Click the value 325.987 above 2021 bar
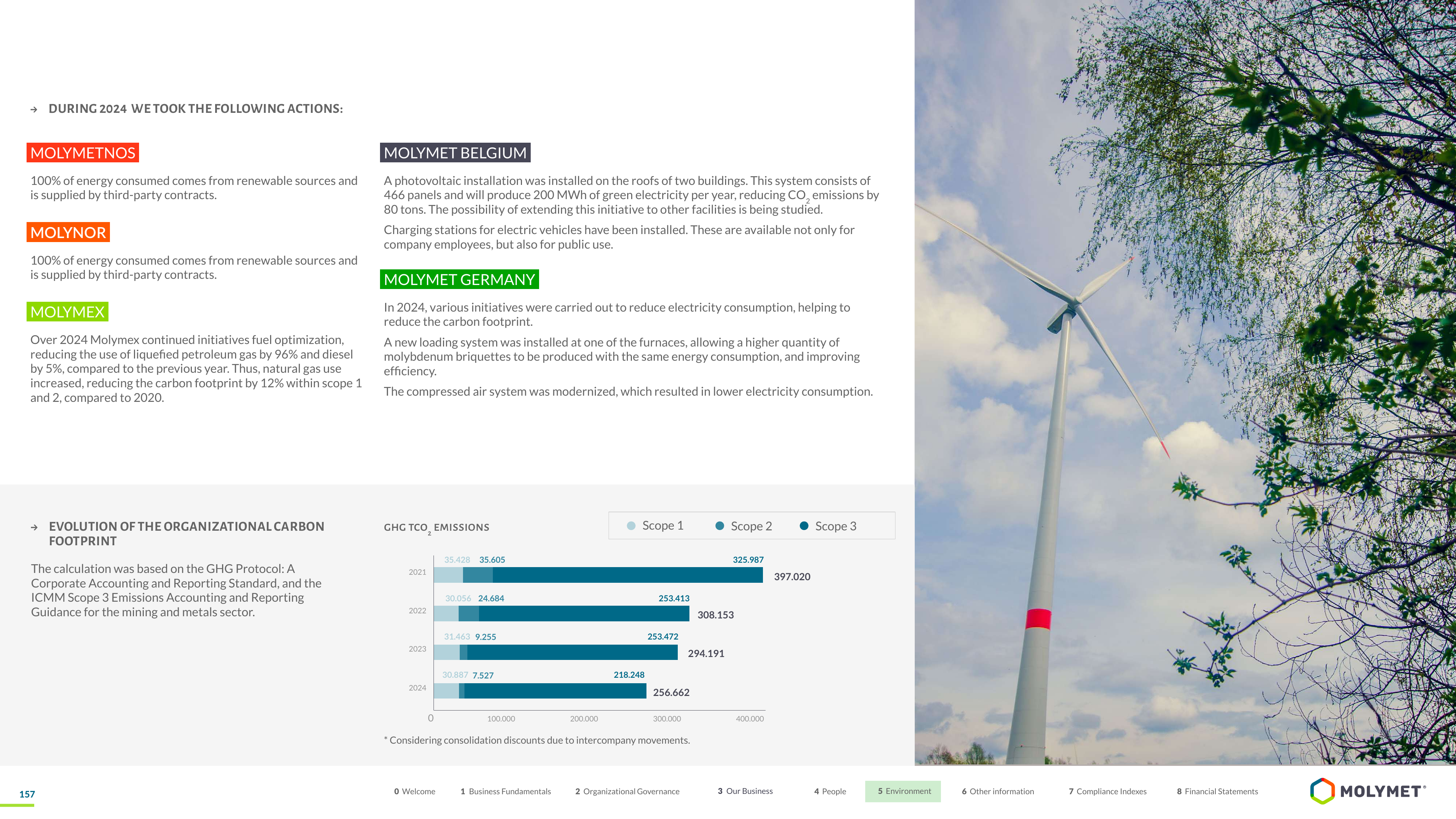The image size is (1456, 819). point(748,559)
